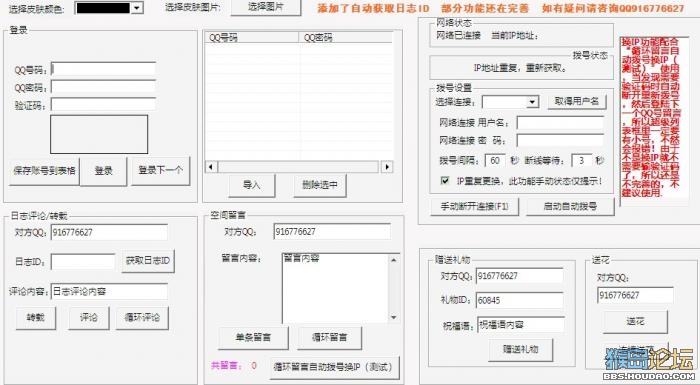
Task: Toggle the IP重复更换 checkbox
Action: pos(445,180)
